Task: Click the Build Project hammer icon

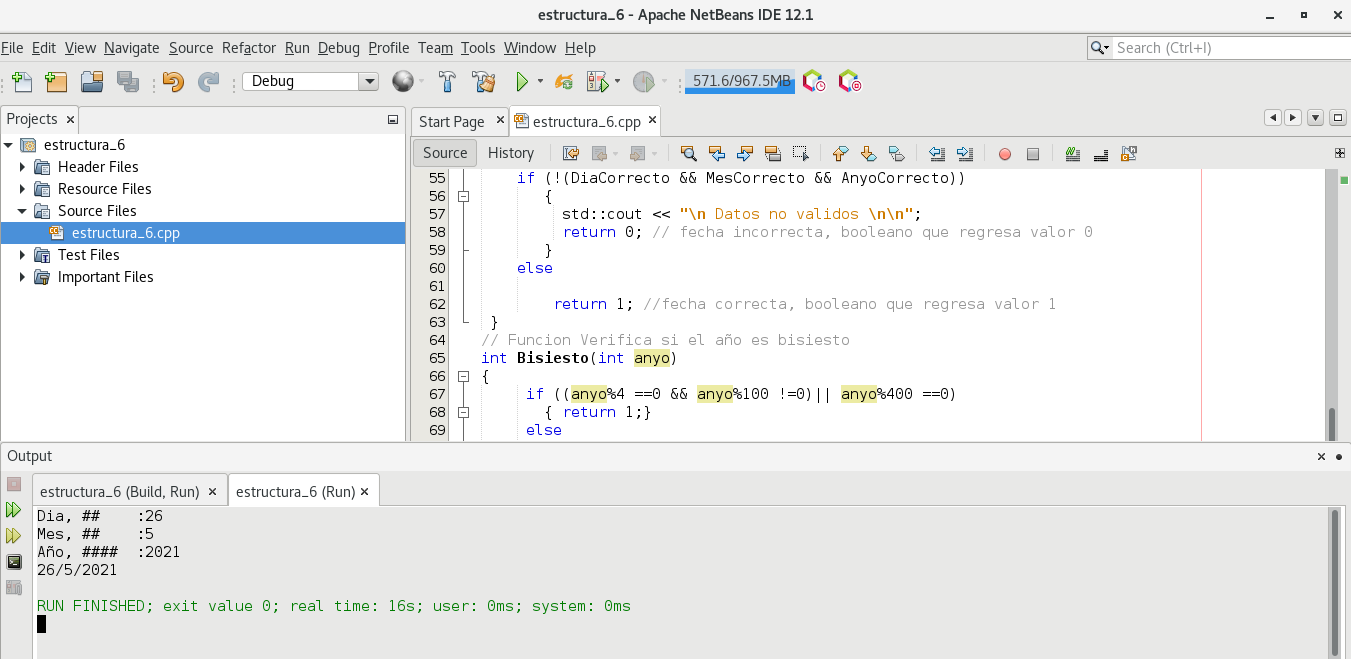Action: pyautogui.click(x=448, y=82)
